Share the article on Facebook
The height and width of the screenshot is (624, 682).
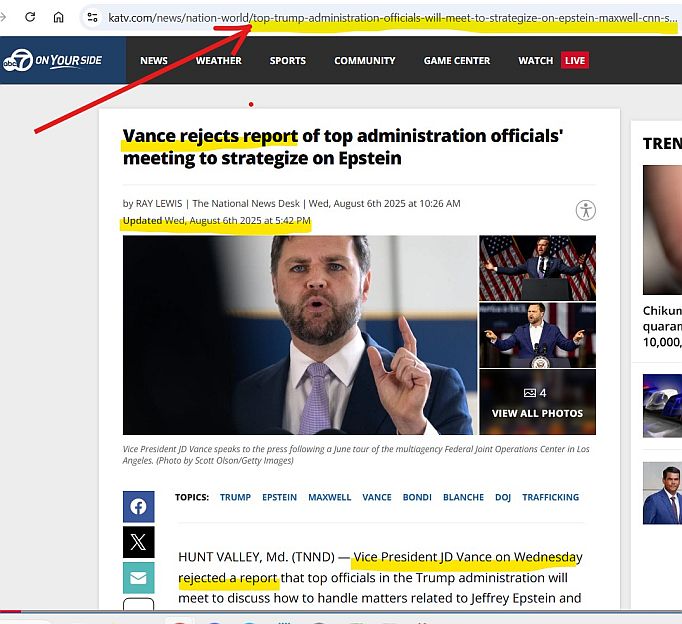click(138, 507)
